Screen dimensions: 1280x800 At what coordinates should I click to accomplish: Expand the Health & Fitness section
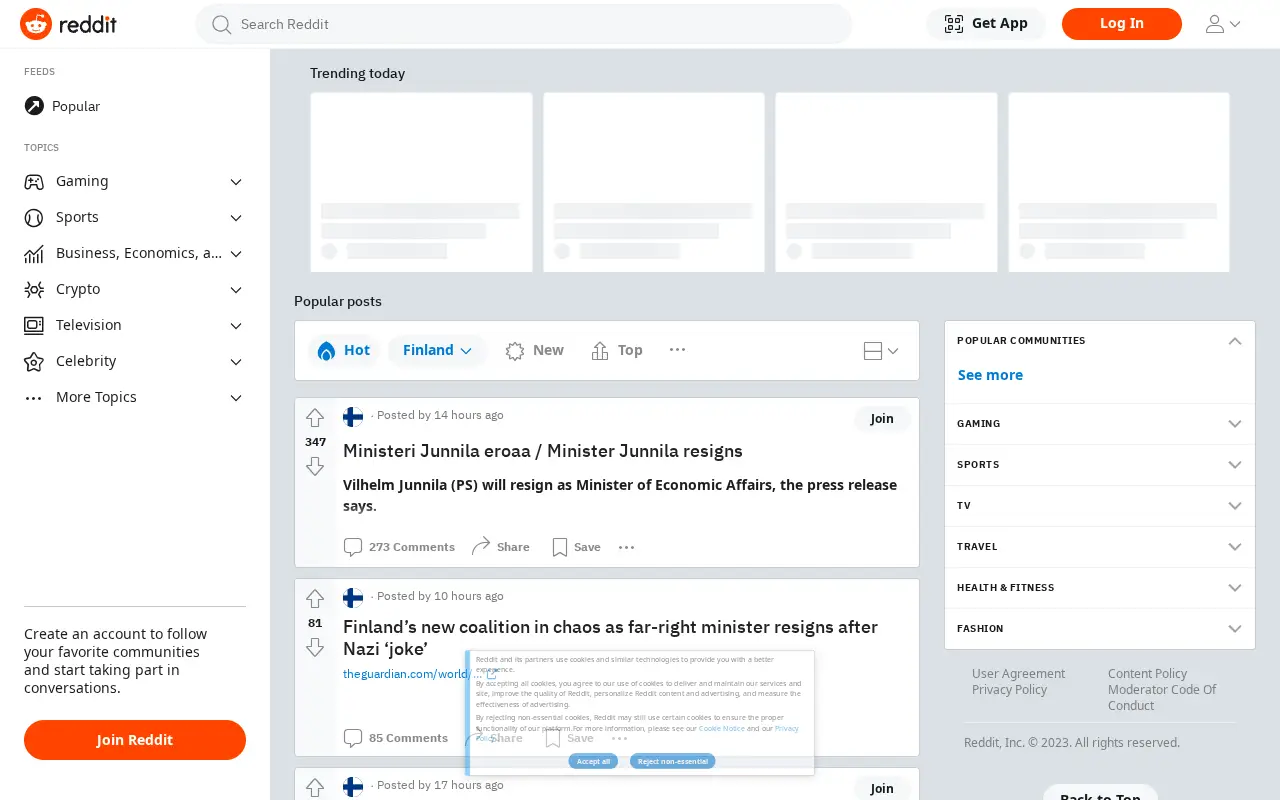click(x=1100, y=588)
